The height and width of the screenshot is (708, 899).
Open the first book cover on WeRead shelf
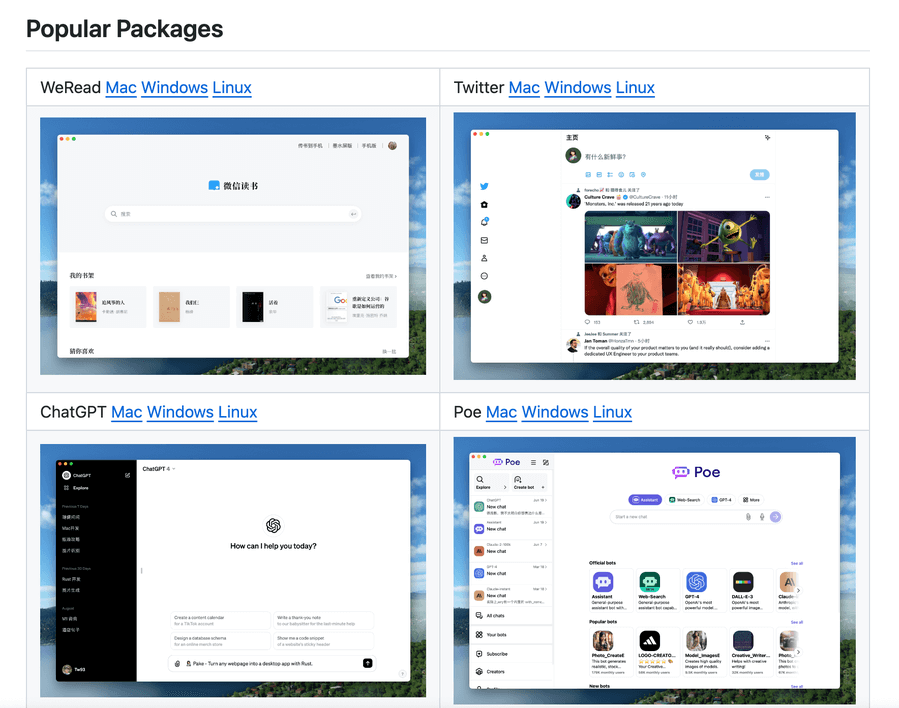[86, 307]
